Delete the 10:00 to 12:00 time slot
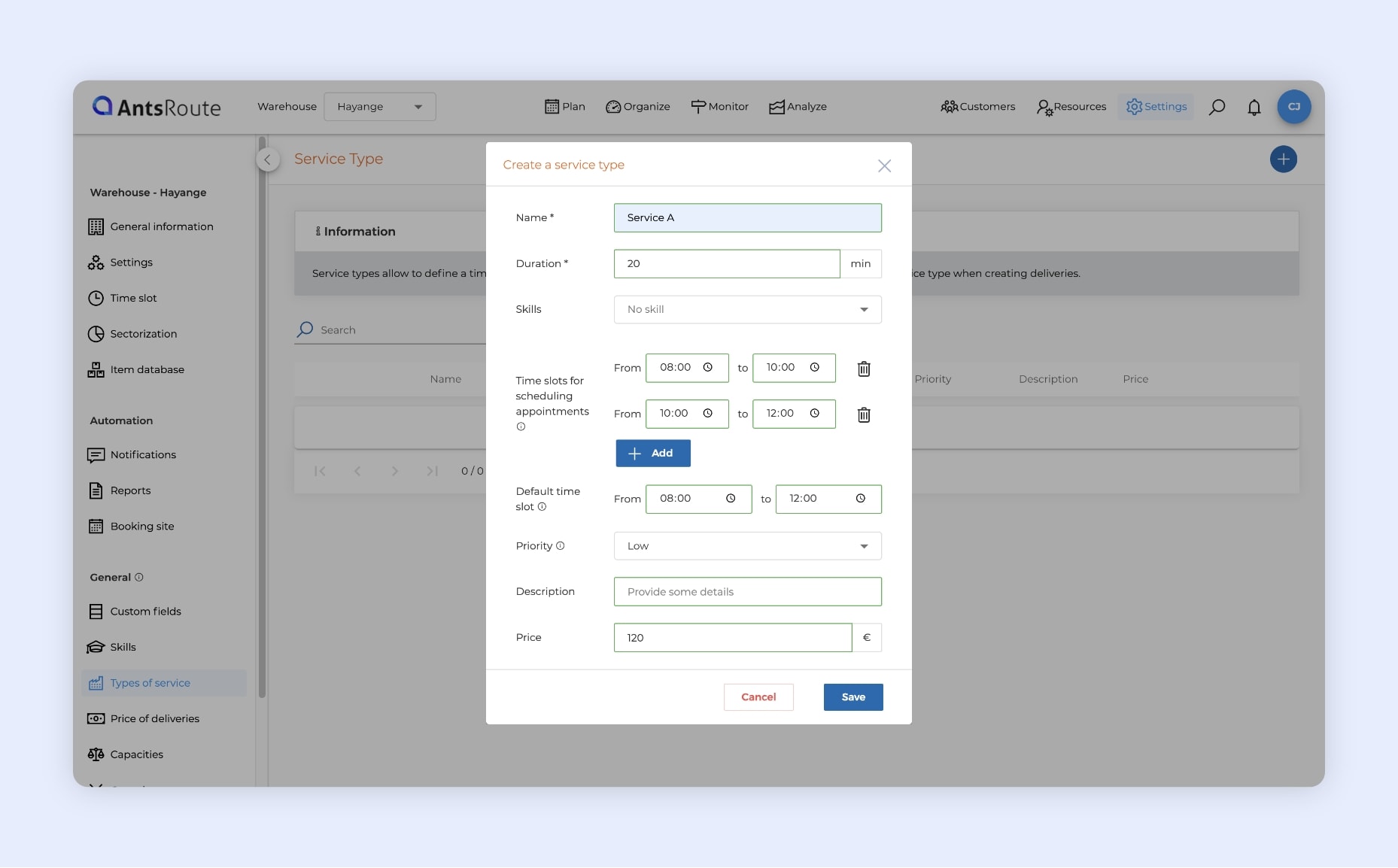 click(864, 414)
